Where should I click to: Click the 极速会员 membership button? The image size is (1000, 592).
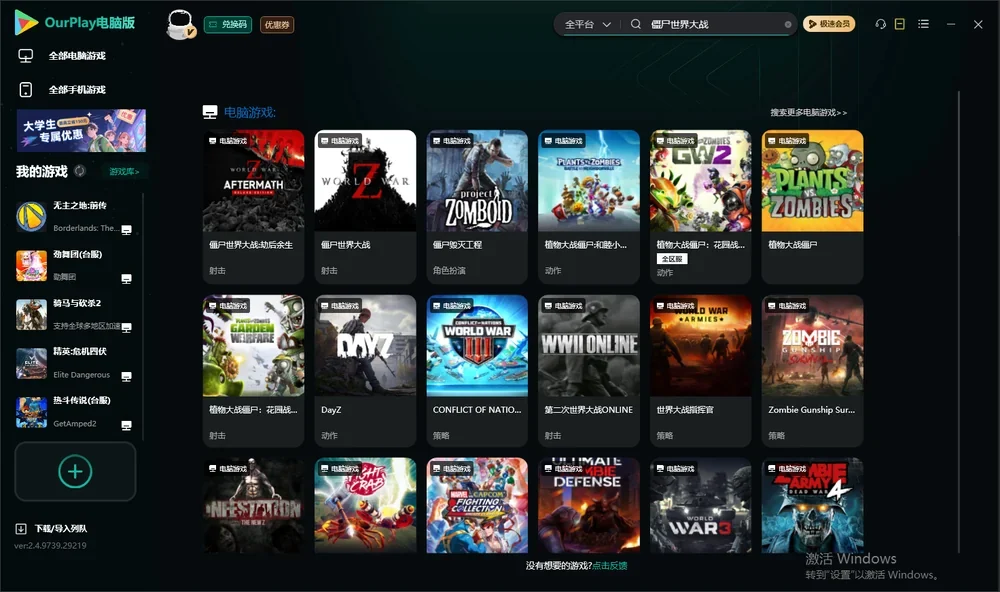click(828, 24)
